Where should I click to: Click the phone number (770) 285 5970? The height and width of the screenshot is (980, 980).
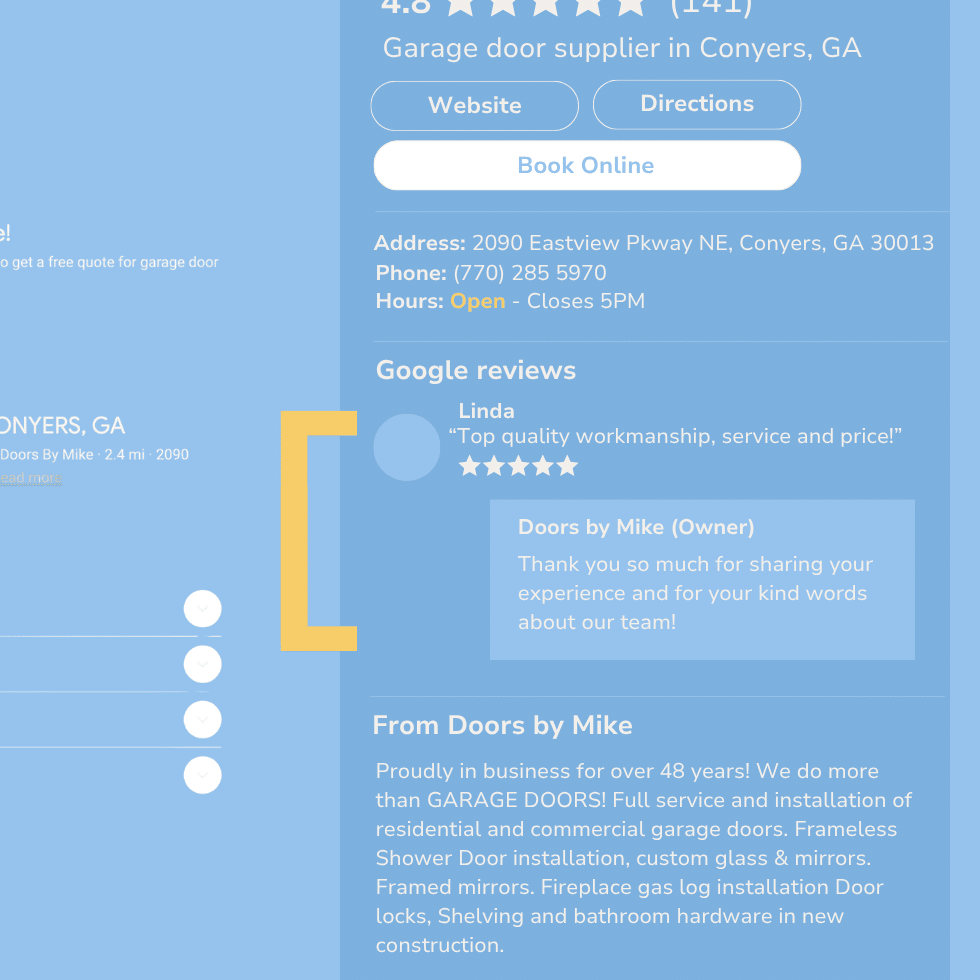click(x=530, y=273)
